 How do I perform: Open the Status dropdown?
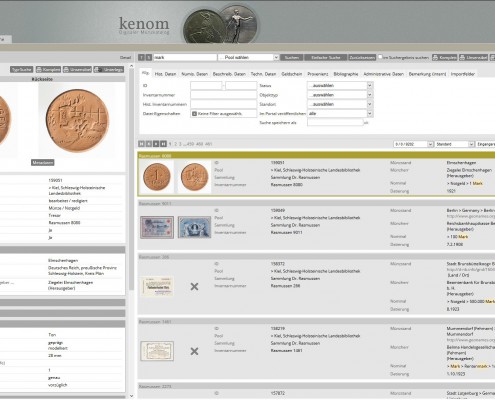coord(340,86)
